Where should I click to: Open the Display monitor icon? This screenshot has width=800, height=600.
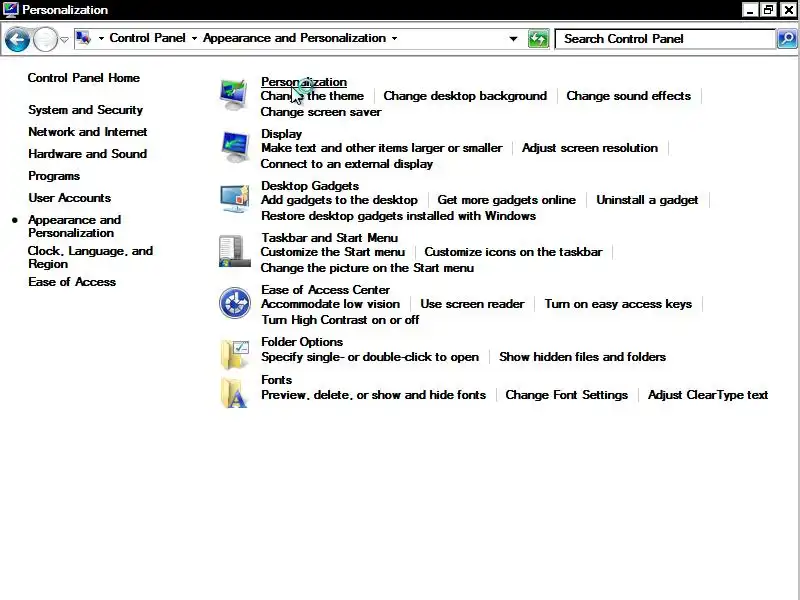[235, 147]
